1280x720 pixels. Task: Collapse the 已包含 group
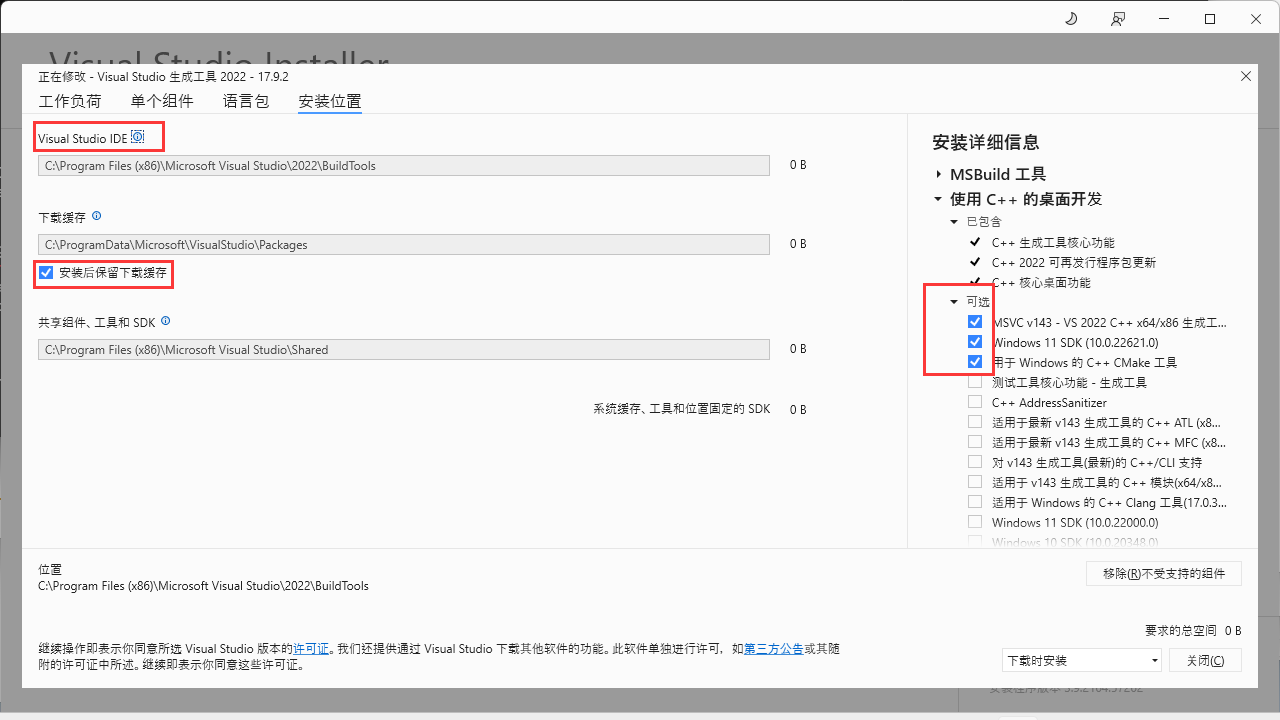coord(954,222)
